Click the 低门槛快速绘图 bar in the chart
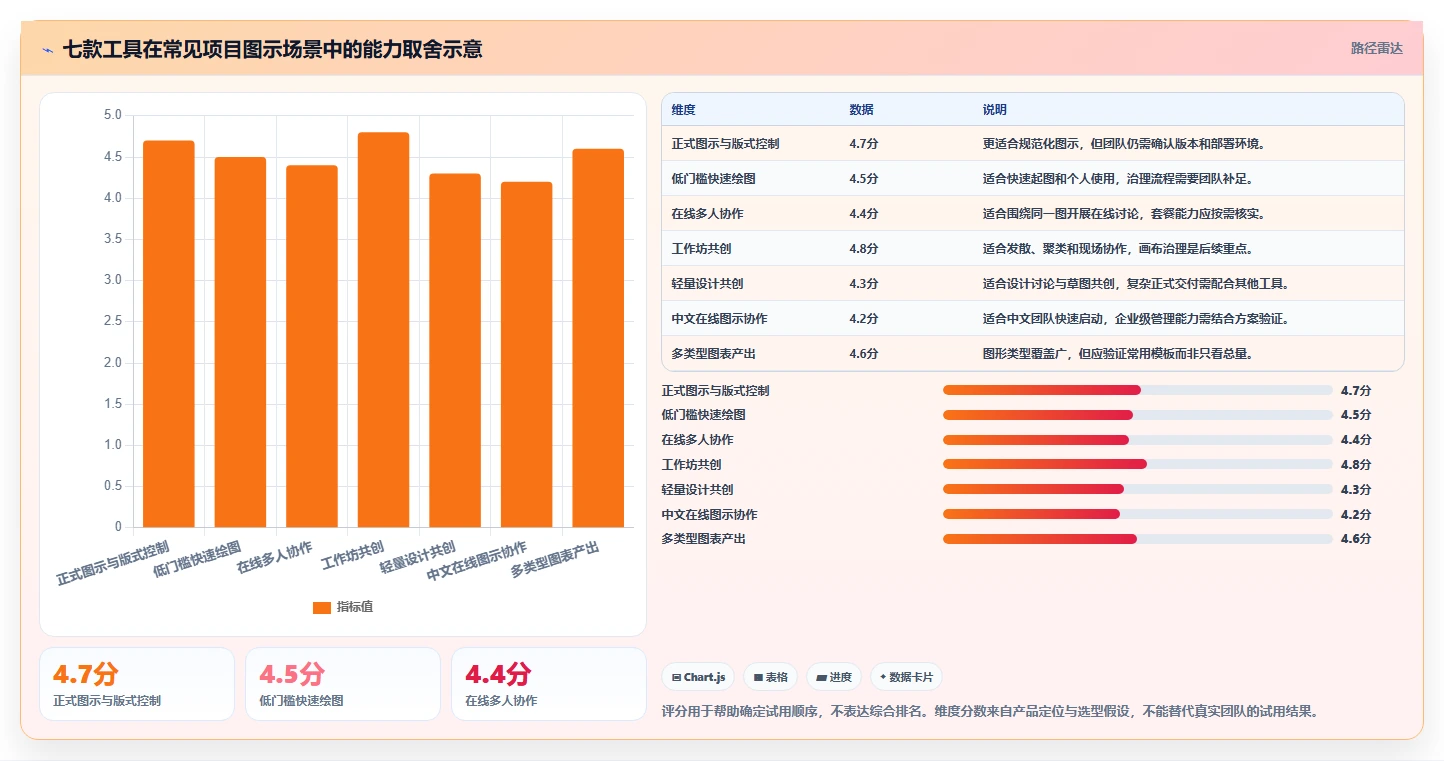 (x=240, y=342)
